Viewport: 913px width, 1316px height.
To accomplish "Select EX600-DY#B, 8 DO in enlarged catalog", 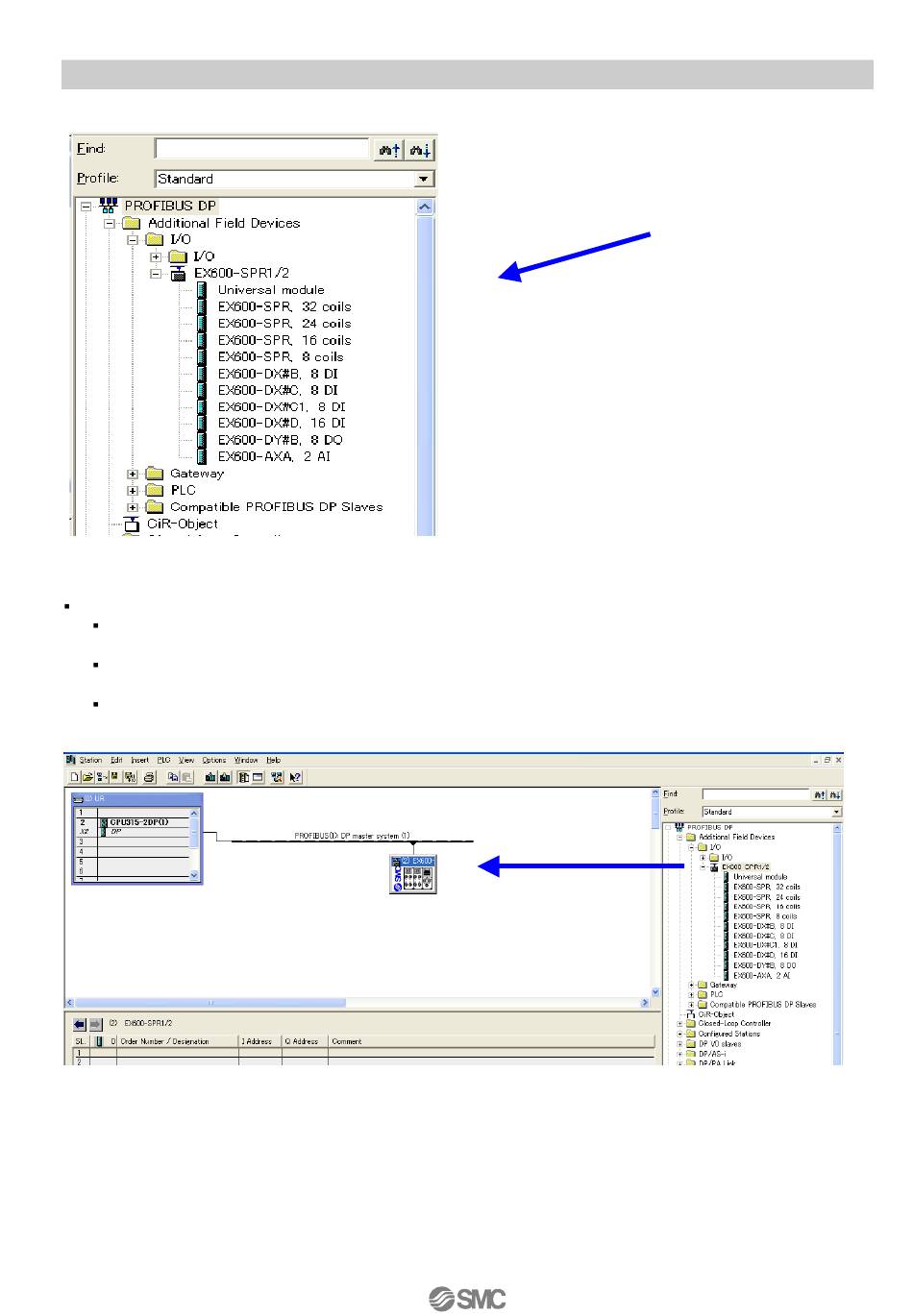I will click(x=281, y=440).
